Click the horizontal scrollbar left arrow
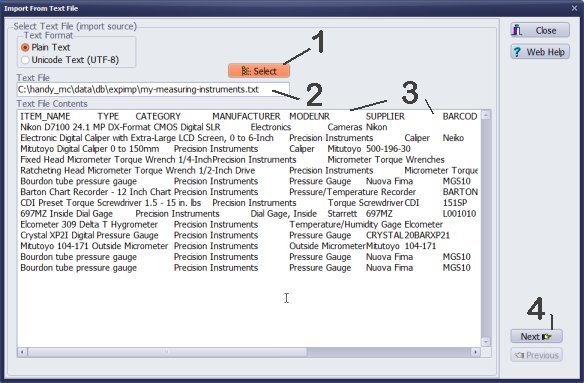The image size is (584, 383). click(x=22, y=352)
